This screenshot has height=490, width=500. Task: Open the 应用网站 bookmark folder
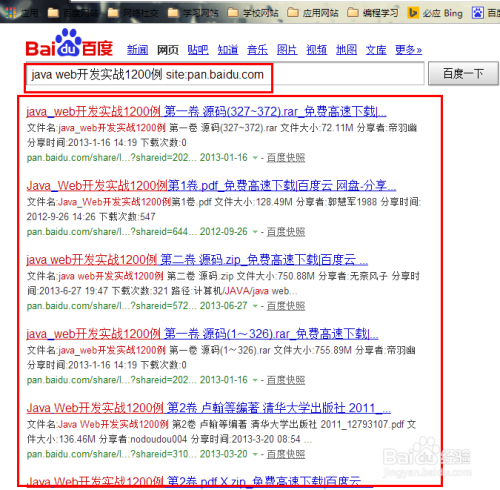pos(313,13)
